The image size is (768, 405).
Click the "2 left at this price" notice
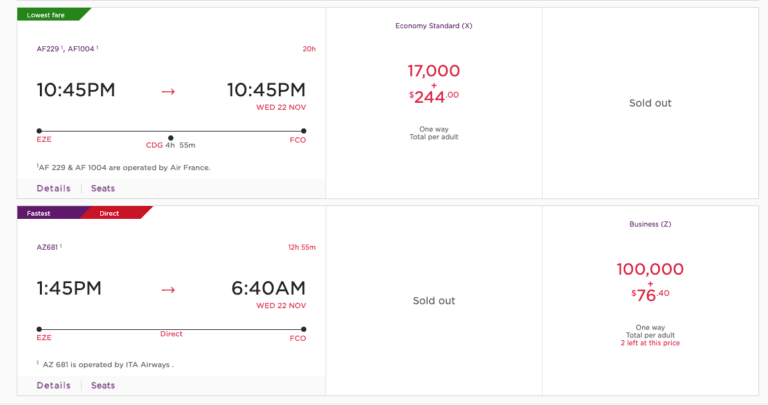tap(651, 343)
